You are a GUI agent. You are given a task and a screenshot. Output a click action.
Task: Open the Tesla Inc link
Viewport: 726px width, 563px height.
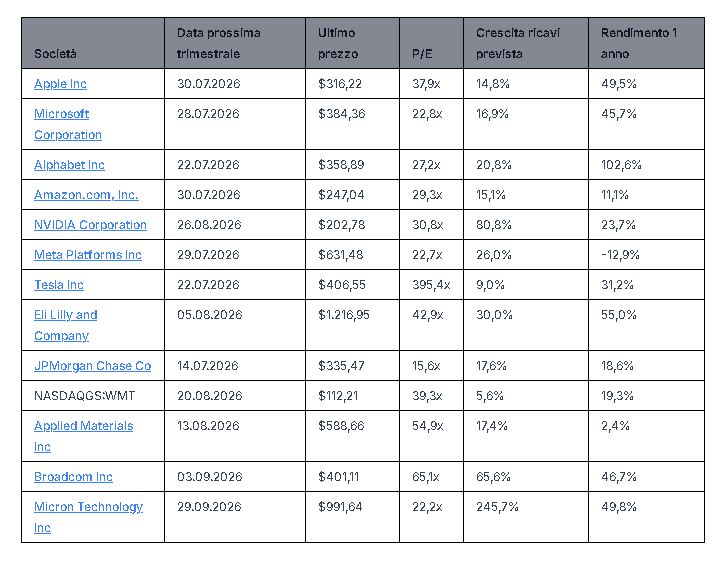click(x=59, y=285)
